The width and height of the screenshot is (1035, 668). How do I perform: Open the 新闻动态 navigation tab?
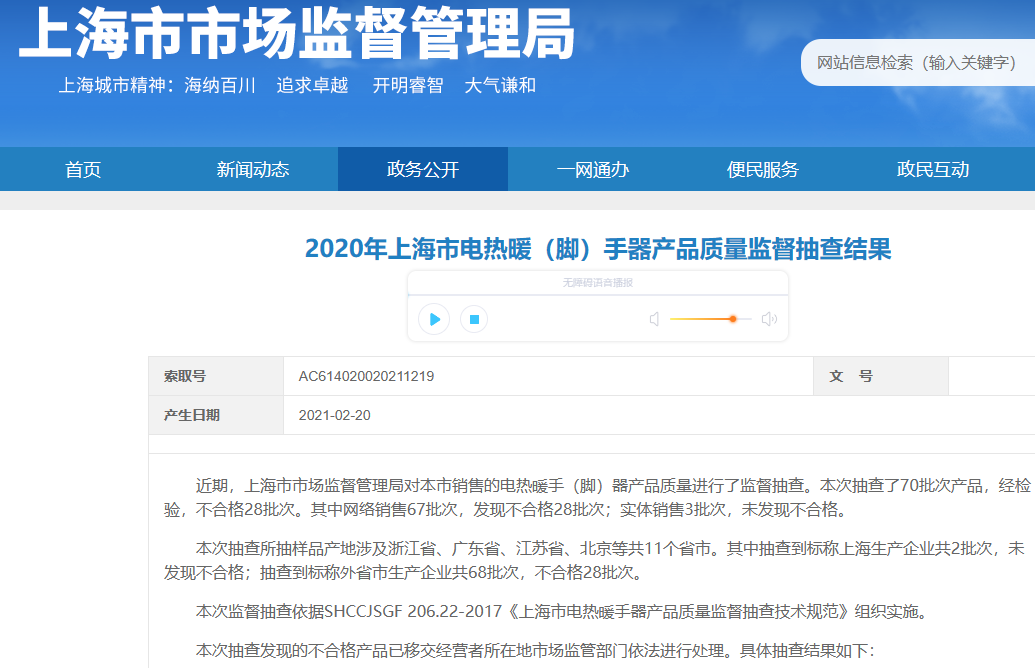coord(253,170)
